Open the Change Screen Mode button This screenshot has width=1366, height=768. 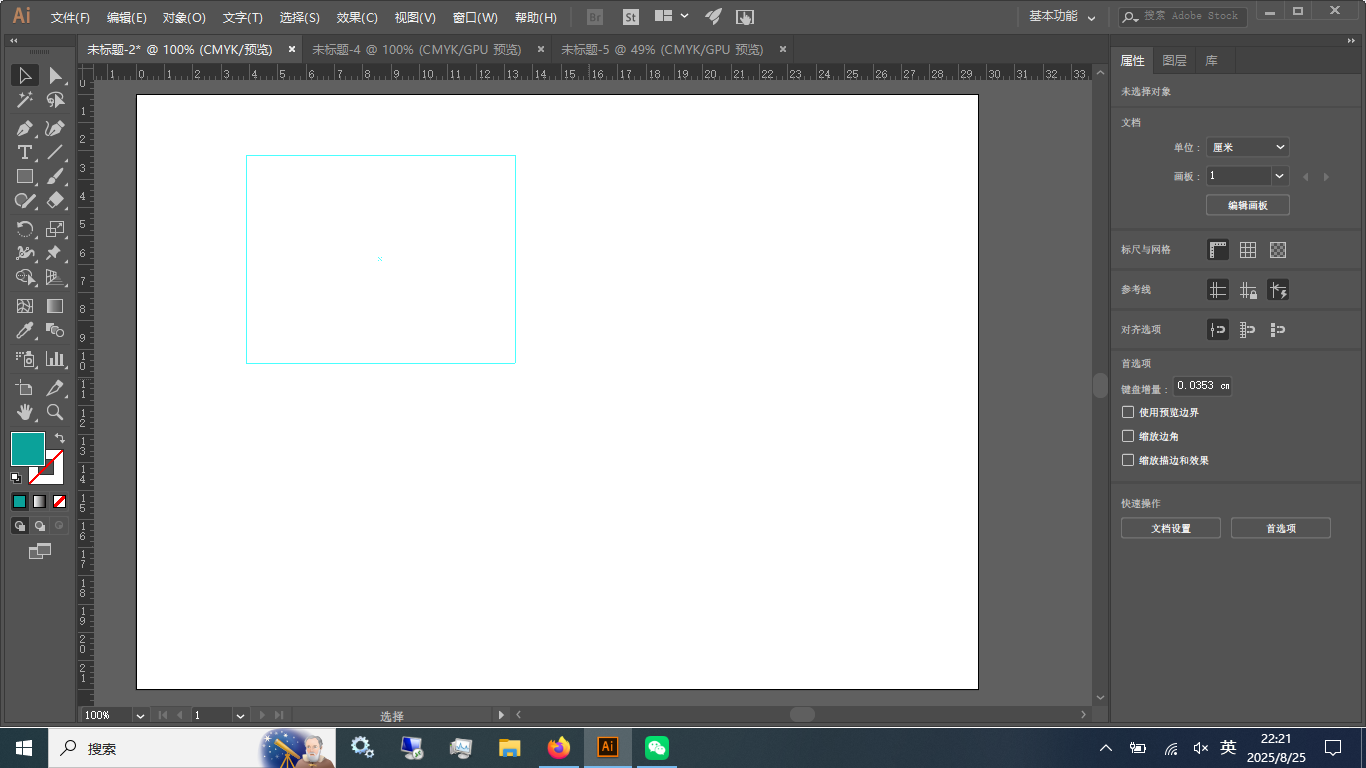point(40,550)
